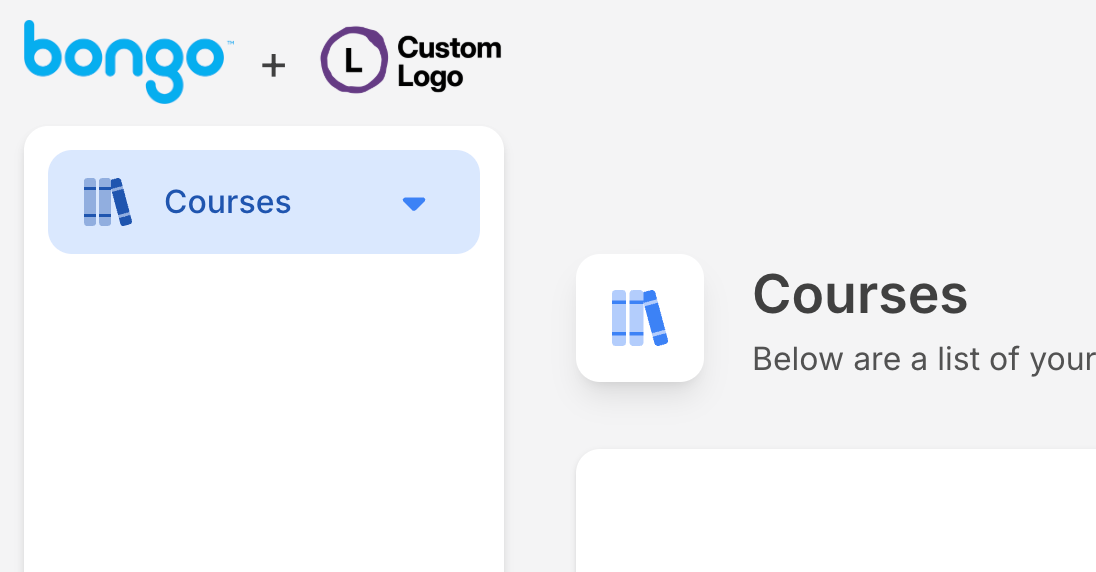This screenshot has width=1096, height=572.
Task: Select the highlighted Courses navigation row
Action: click(x=264, y=202)
